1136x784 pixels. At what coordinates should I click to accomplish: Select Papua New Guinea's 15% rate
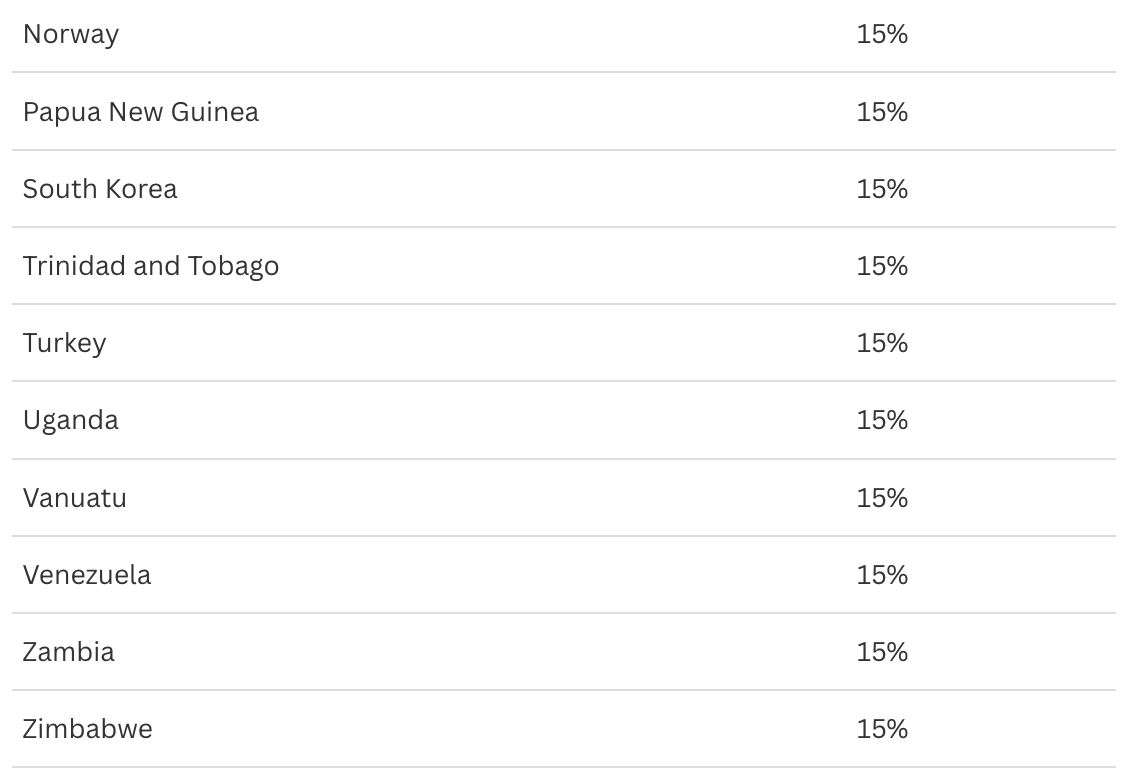[x=882, y=111]
